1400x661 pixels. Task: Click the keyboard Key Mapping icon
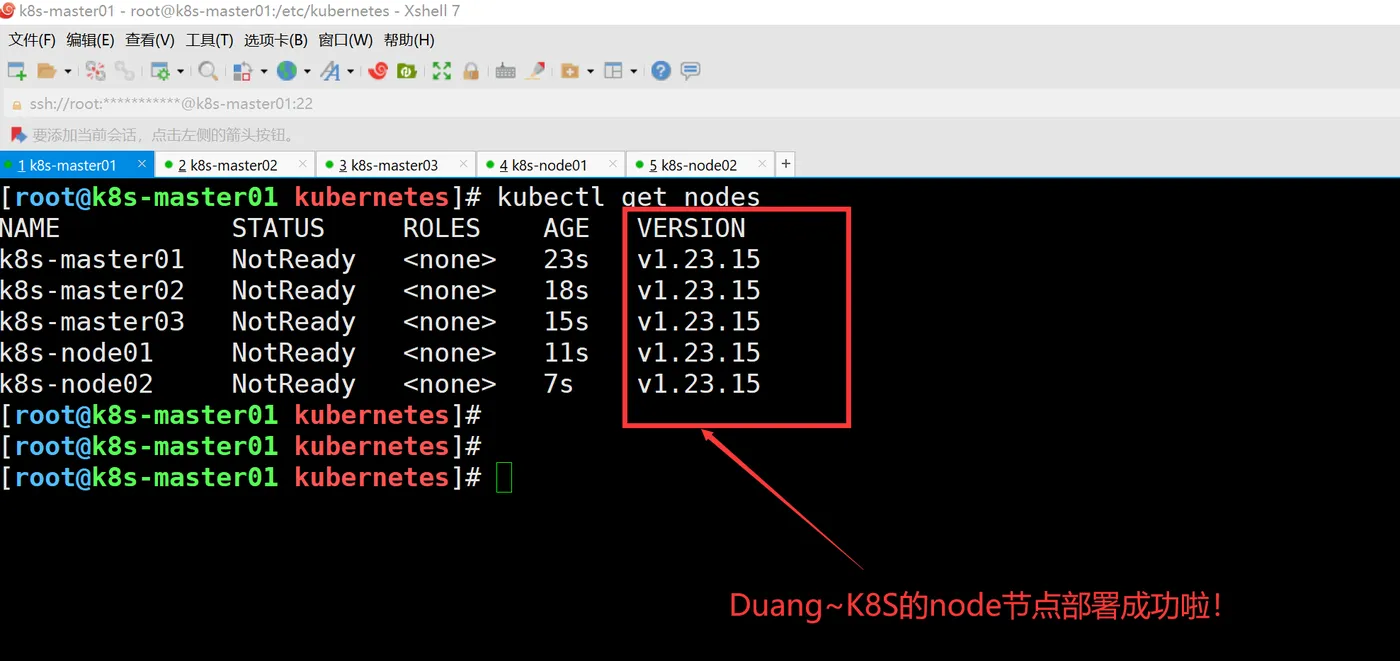[x=505, y=71]
